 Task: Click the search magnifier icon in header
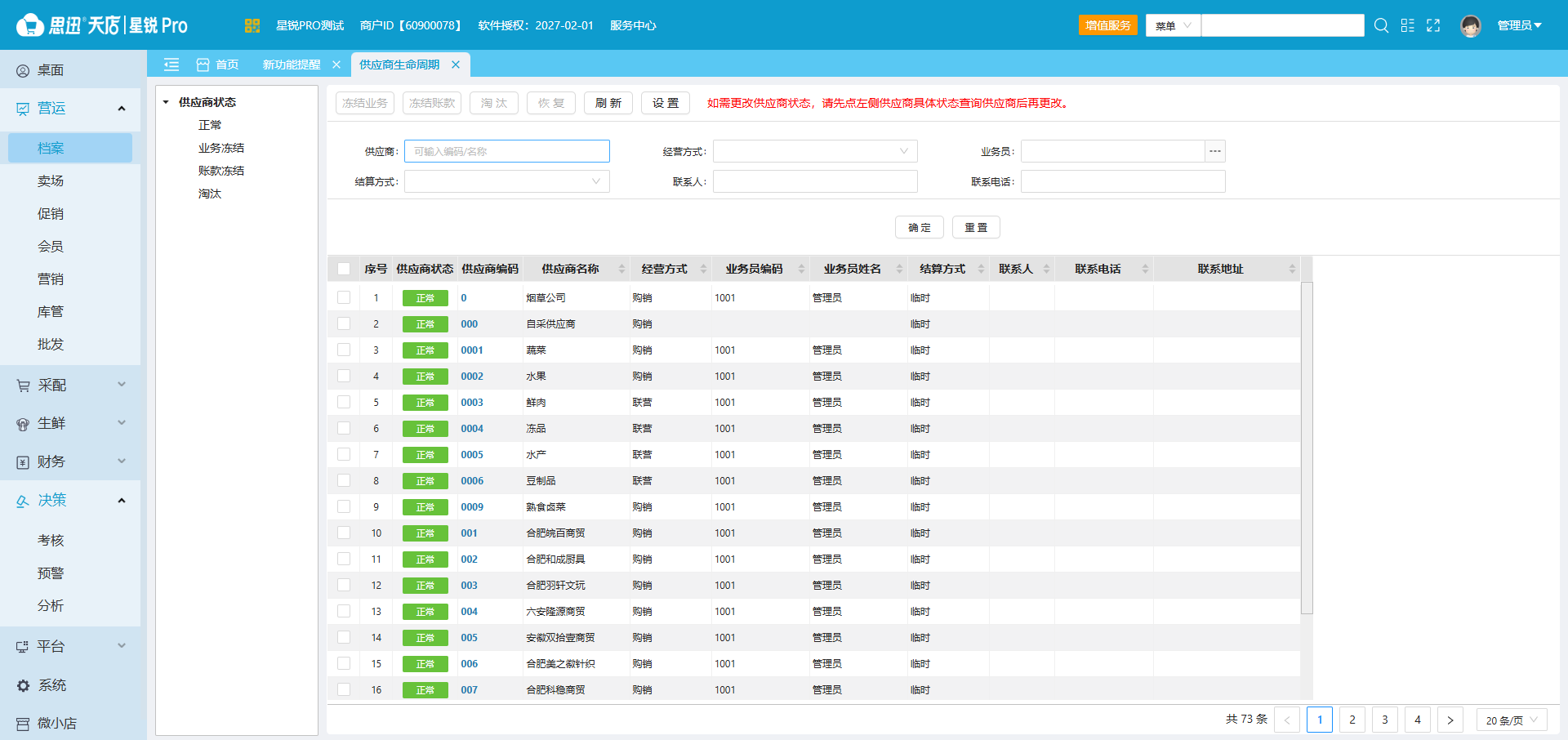1381,25
